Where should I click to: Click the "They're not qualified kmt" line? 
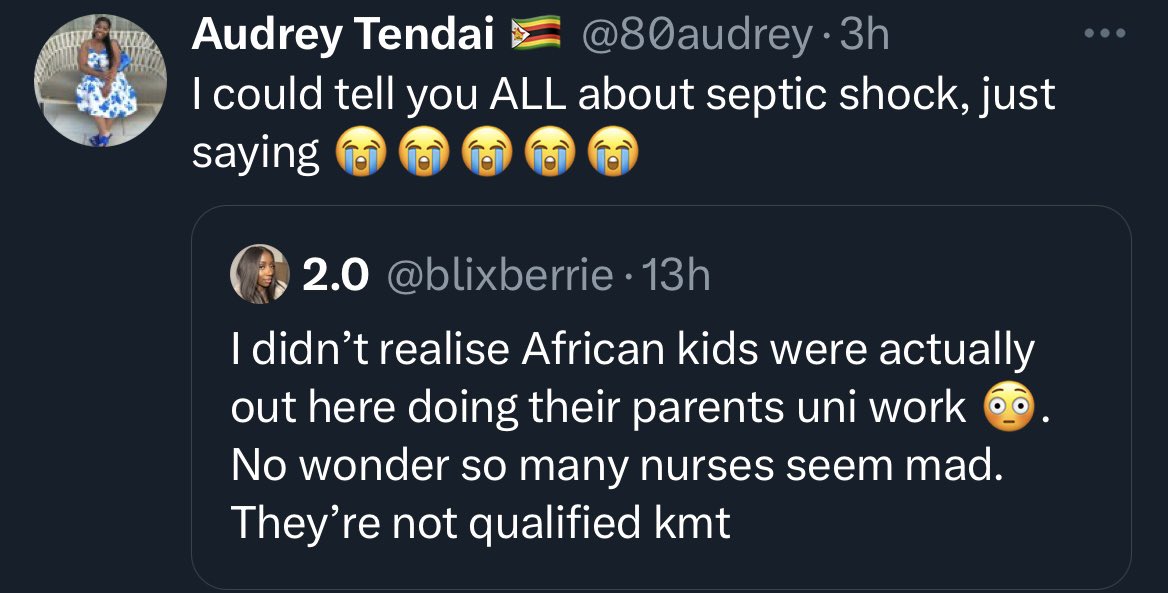click(480, 523)
